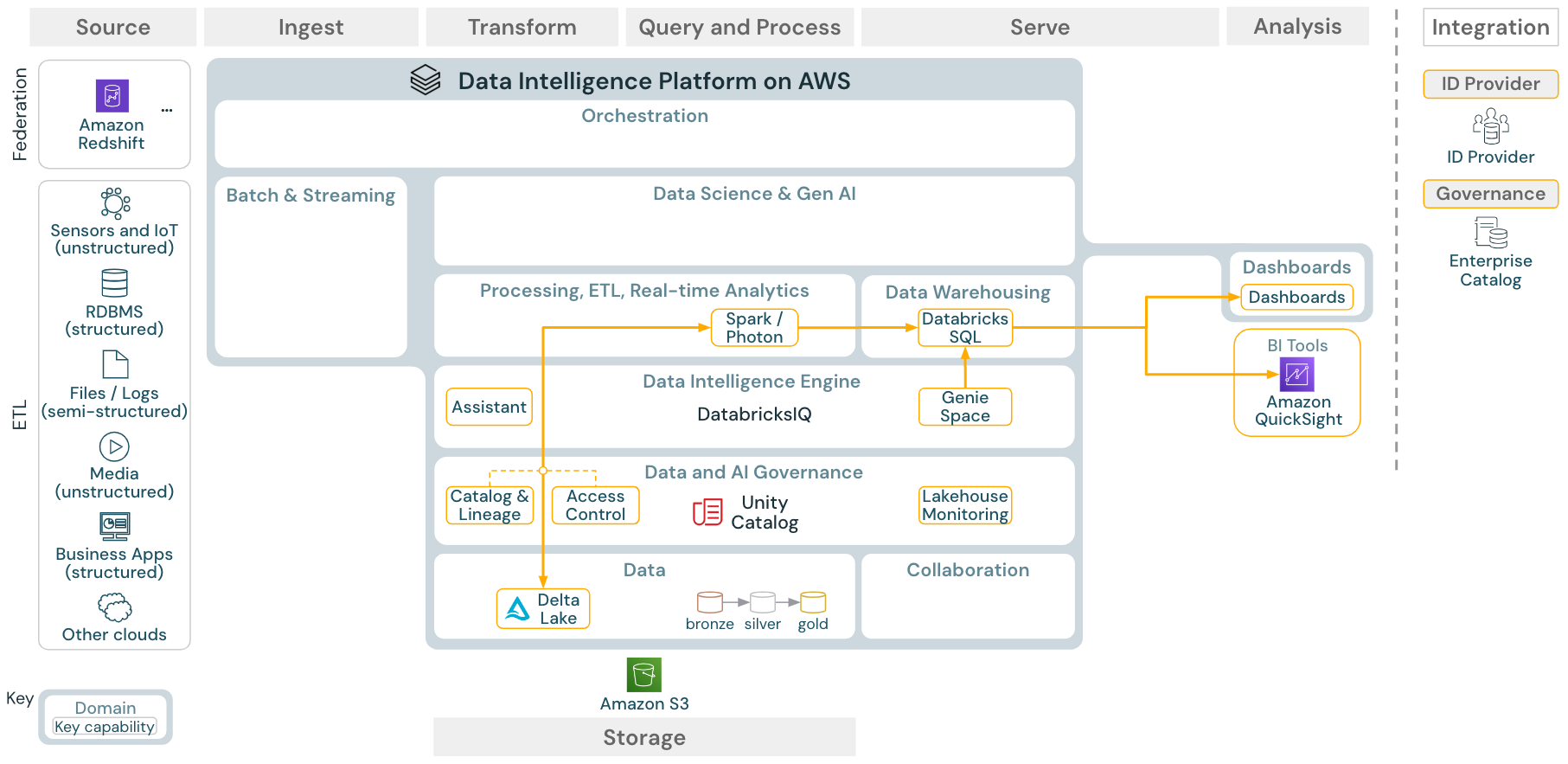Click the Media play icon
Image resolution: width=1568 pixels, height=764 pixels.
point(114,446)
